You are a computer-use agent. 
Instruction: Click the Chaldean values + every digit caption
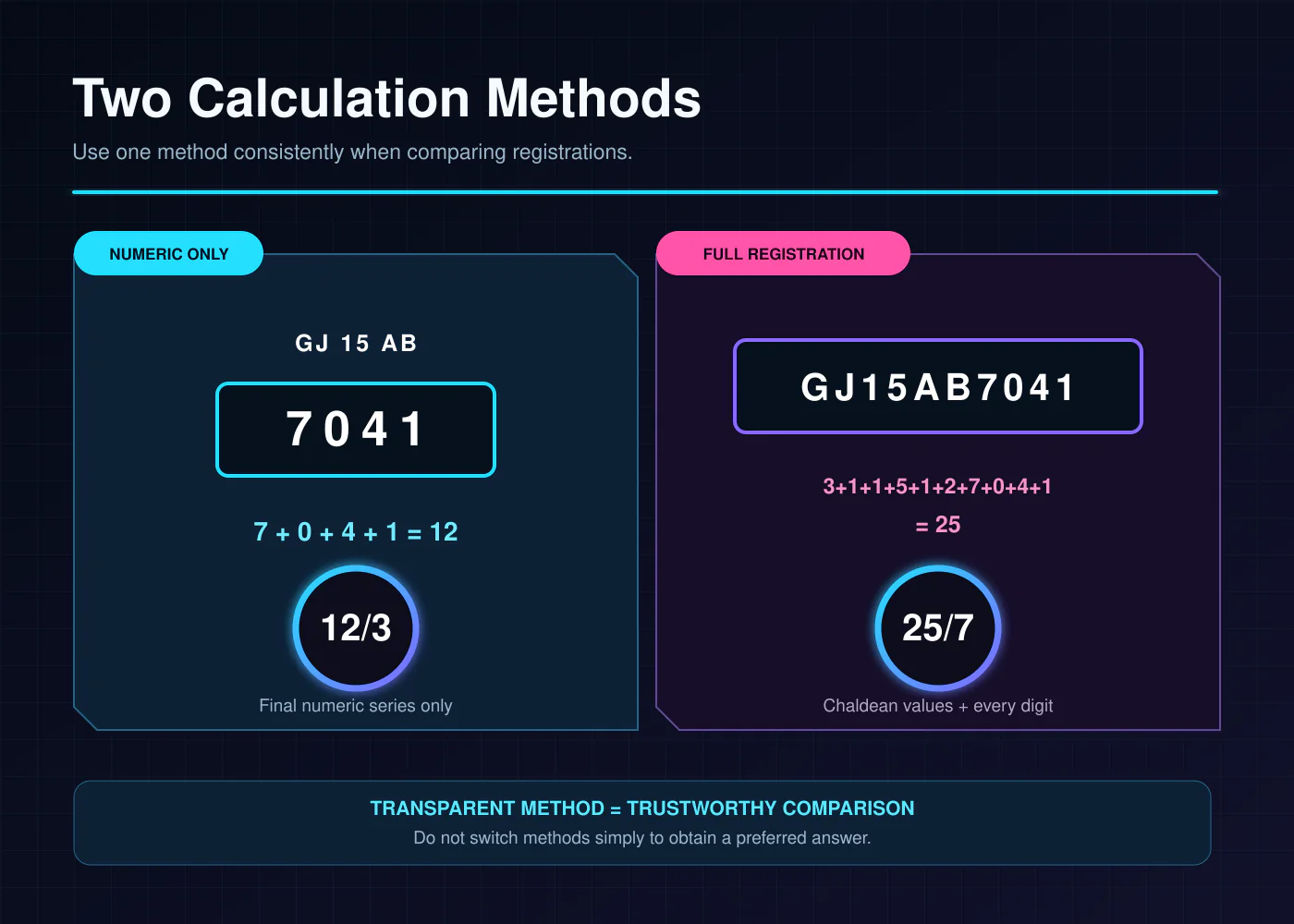click(938, 706)
